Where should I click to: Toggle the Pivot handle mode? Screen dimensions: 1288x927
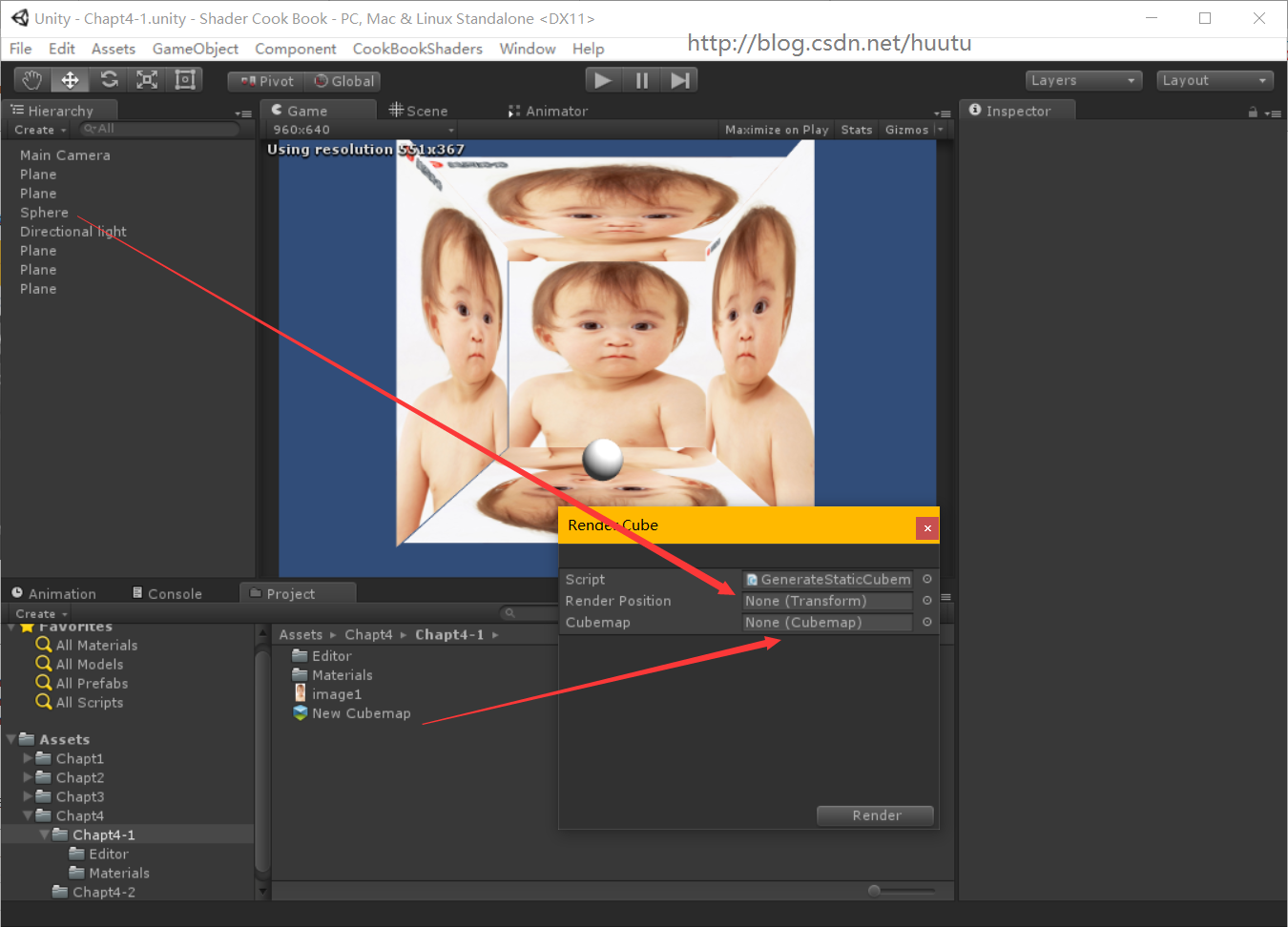(267, 82)
